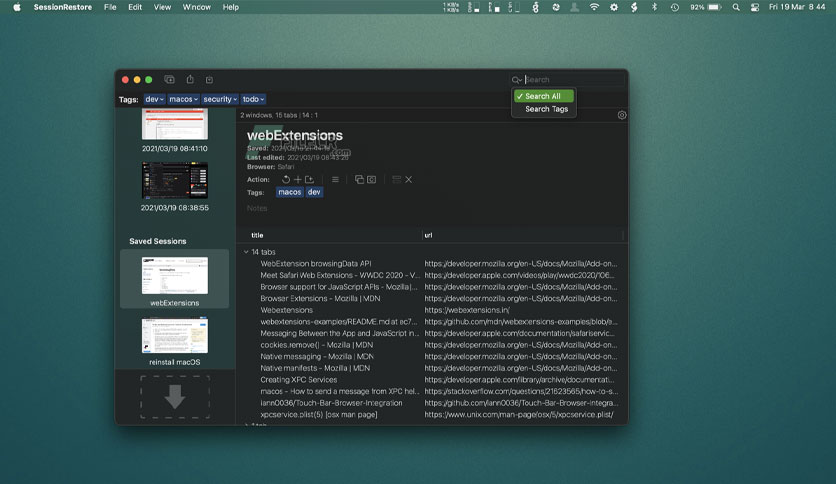Sort by the url column header
This screenshot has width=836, height=484.
tap(428, 235)
